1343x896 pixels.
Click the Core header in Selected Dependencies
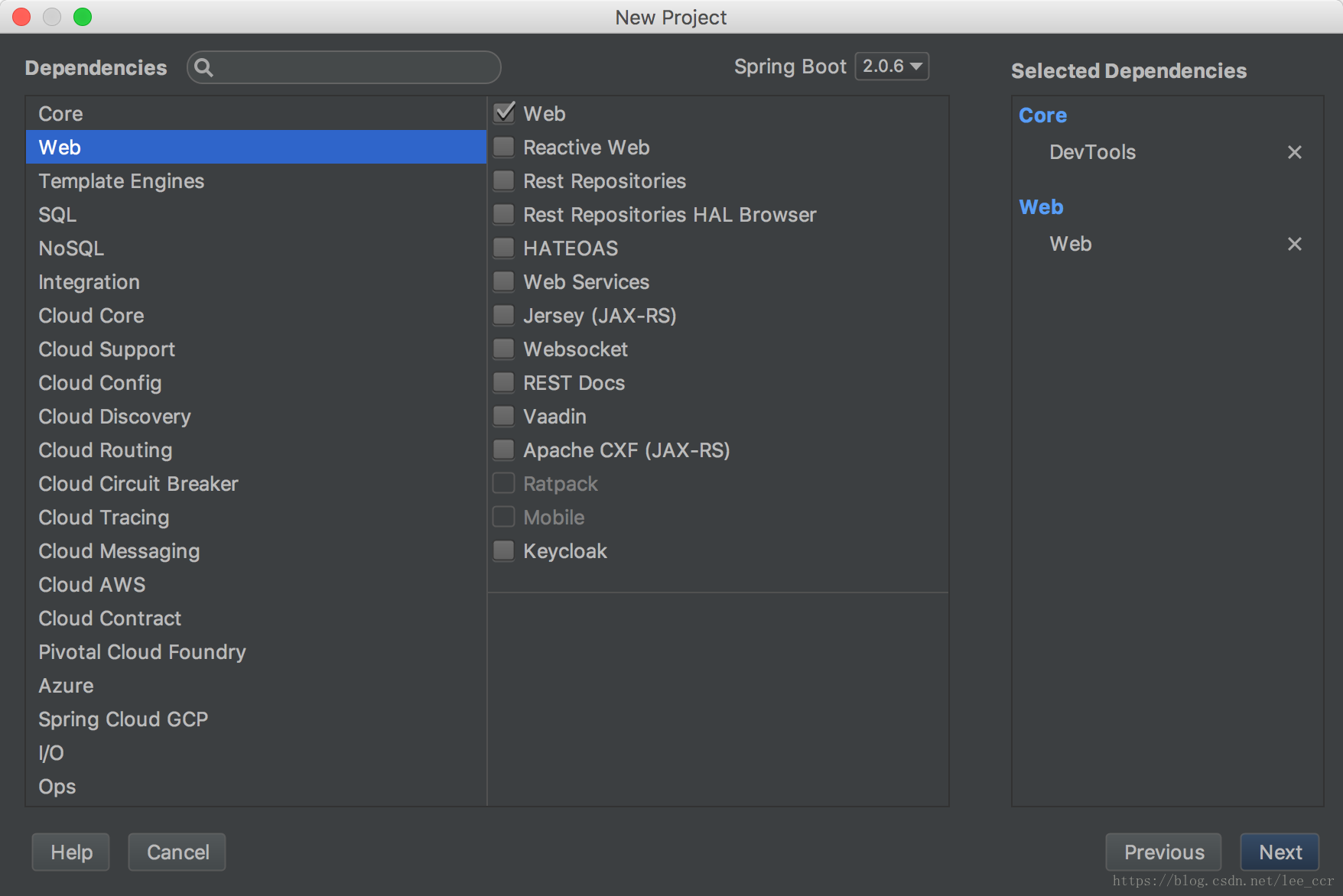coord(1042,115)
